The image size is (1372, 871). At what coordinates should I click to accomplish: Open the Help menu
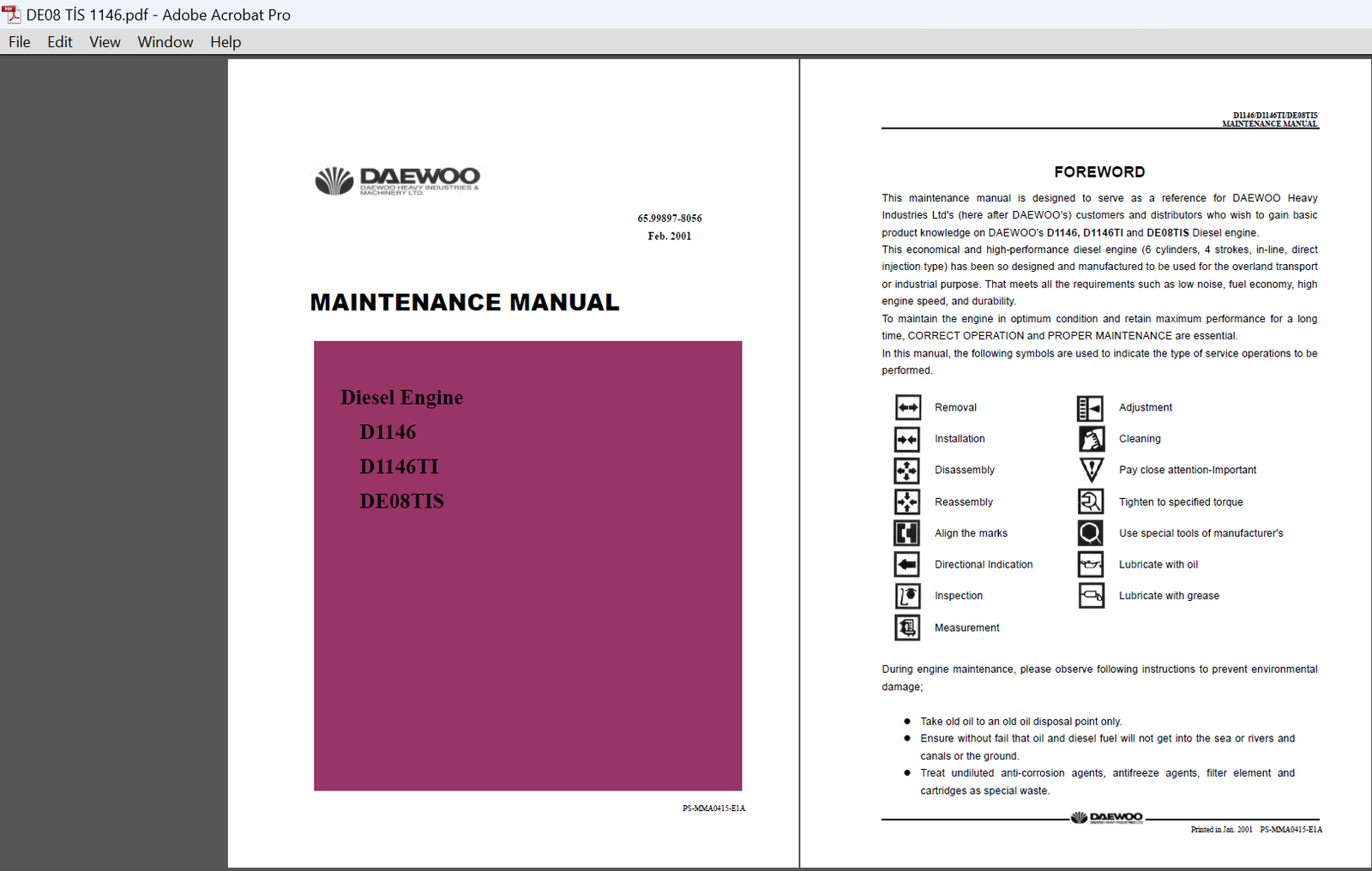(226, 42)
